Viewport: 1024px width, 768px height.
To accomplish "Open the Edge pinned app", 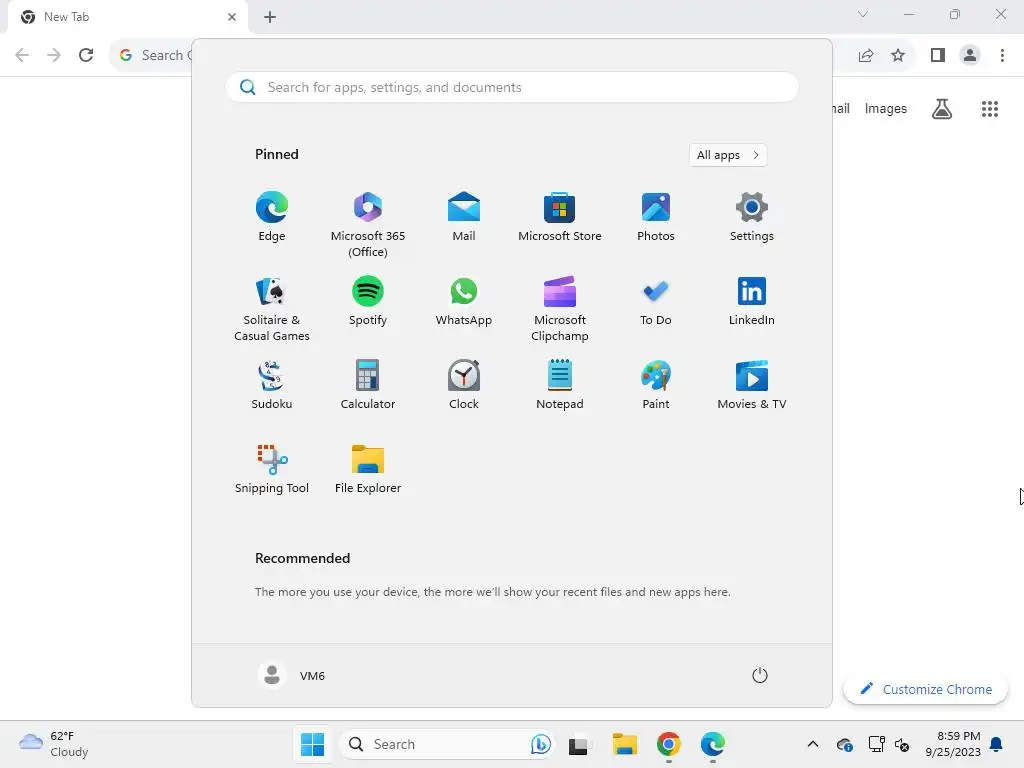I will 272,217.
